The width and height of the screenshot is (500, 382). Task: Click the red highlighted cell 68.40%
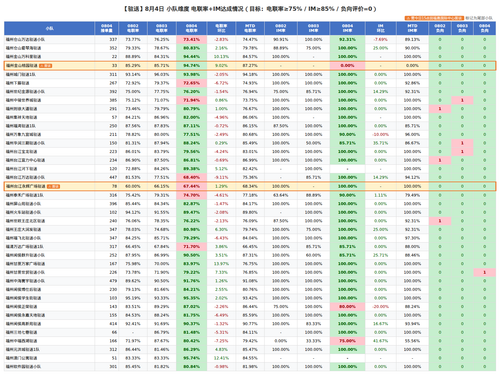coord(191,177)
